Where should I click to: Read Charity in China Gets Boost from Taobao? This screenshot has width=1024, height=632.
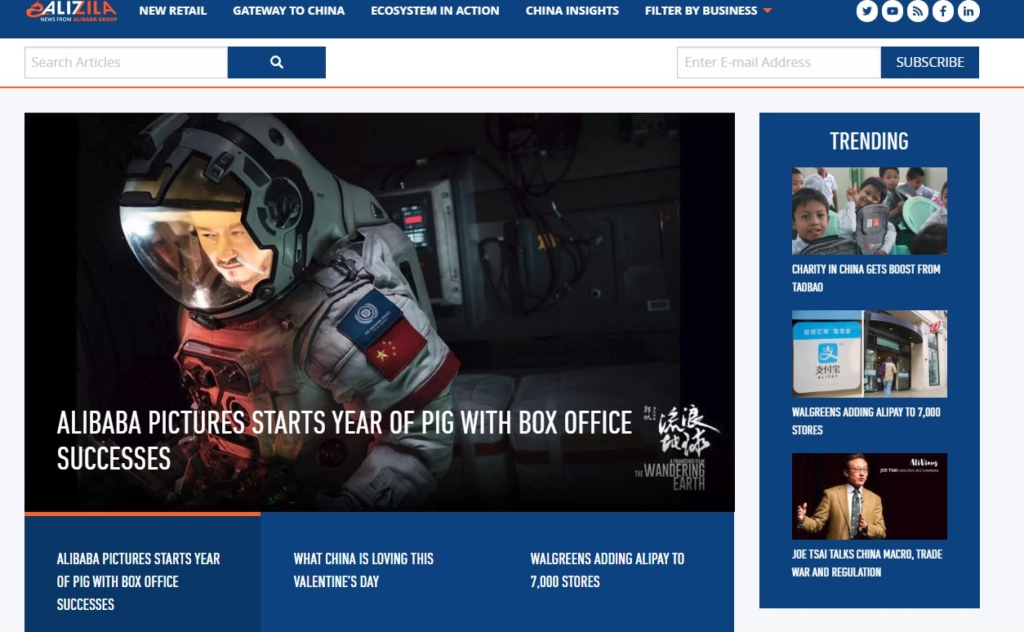pyautogui.click(x=866, y=277)
